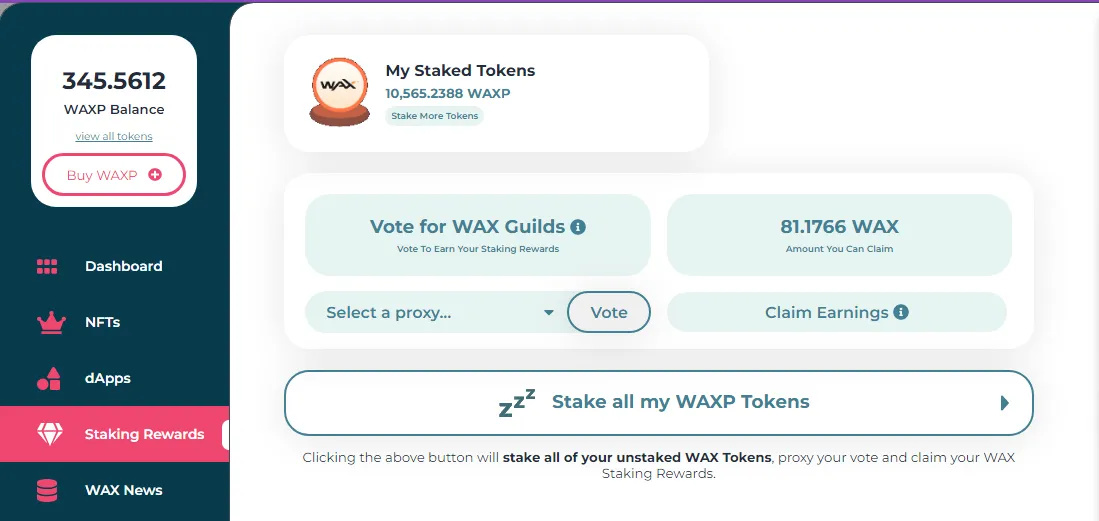The width and height of the screenshot is (1099, 521).
Task: Open the Select a proxy dropdown
Action: 436,313
